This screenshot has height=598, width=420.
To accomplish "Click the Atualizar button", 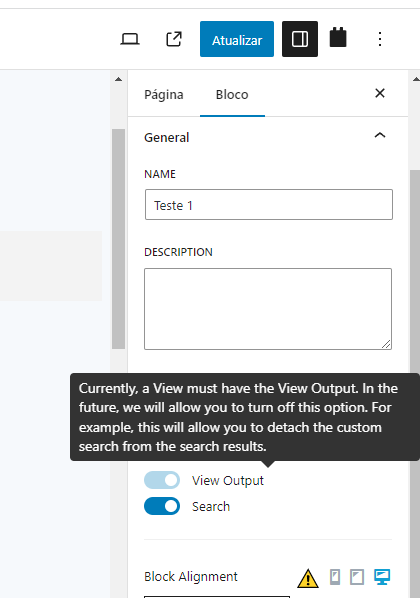I will pyautogui.click(x=237, y=39).
